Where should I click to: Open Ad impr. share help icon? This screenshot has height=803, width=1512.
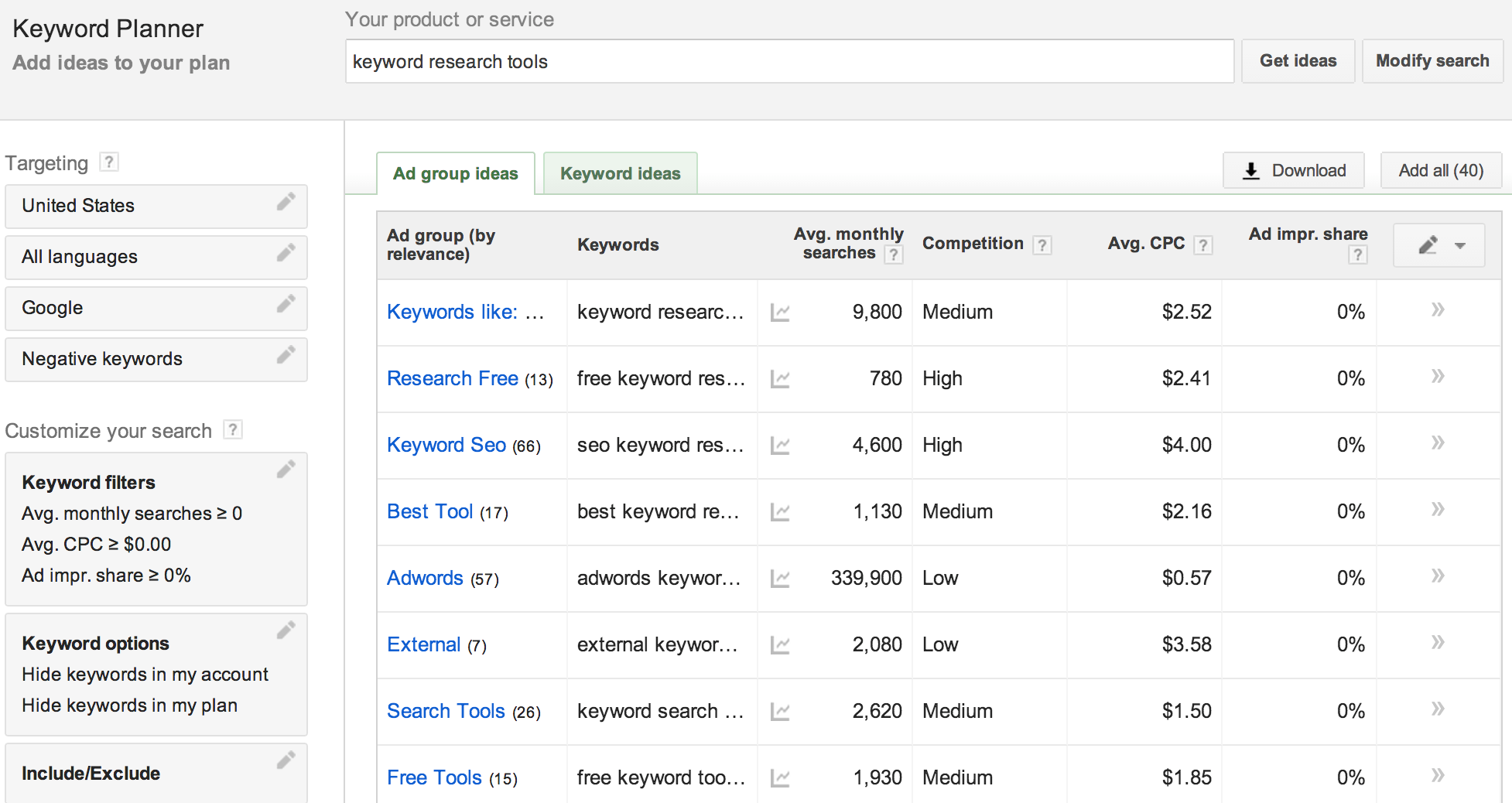click(1357, 255)
